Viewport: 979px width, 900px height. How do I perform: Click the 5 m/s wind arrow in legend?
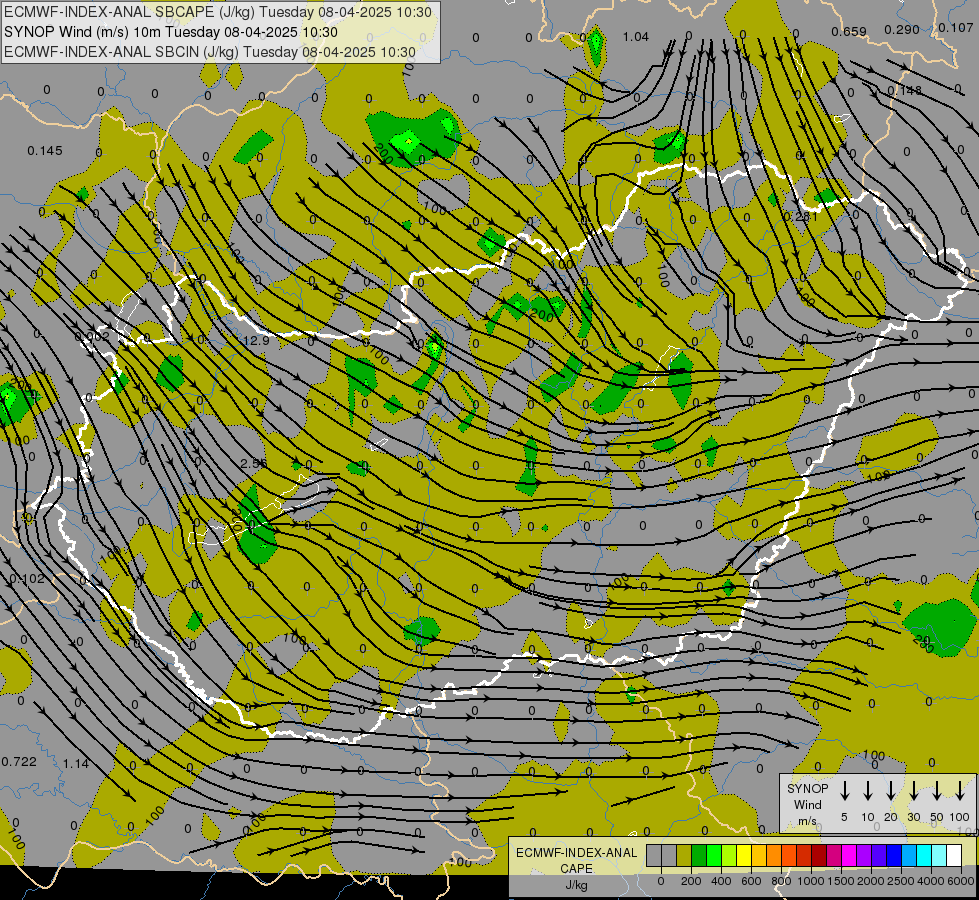(844, 791)
